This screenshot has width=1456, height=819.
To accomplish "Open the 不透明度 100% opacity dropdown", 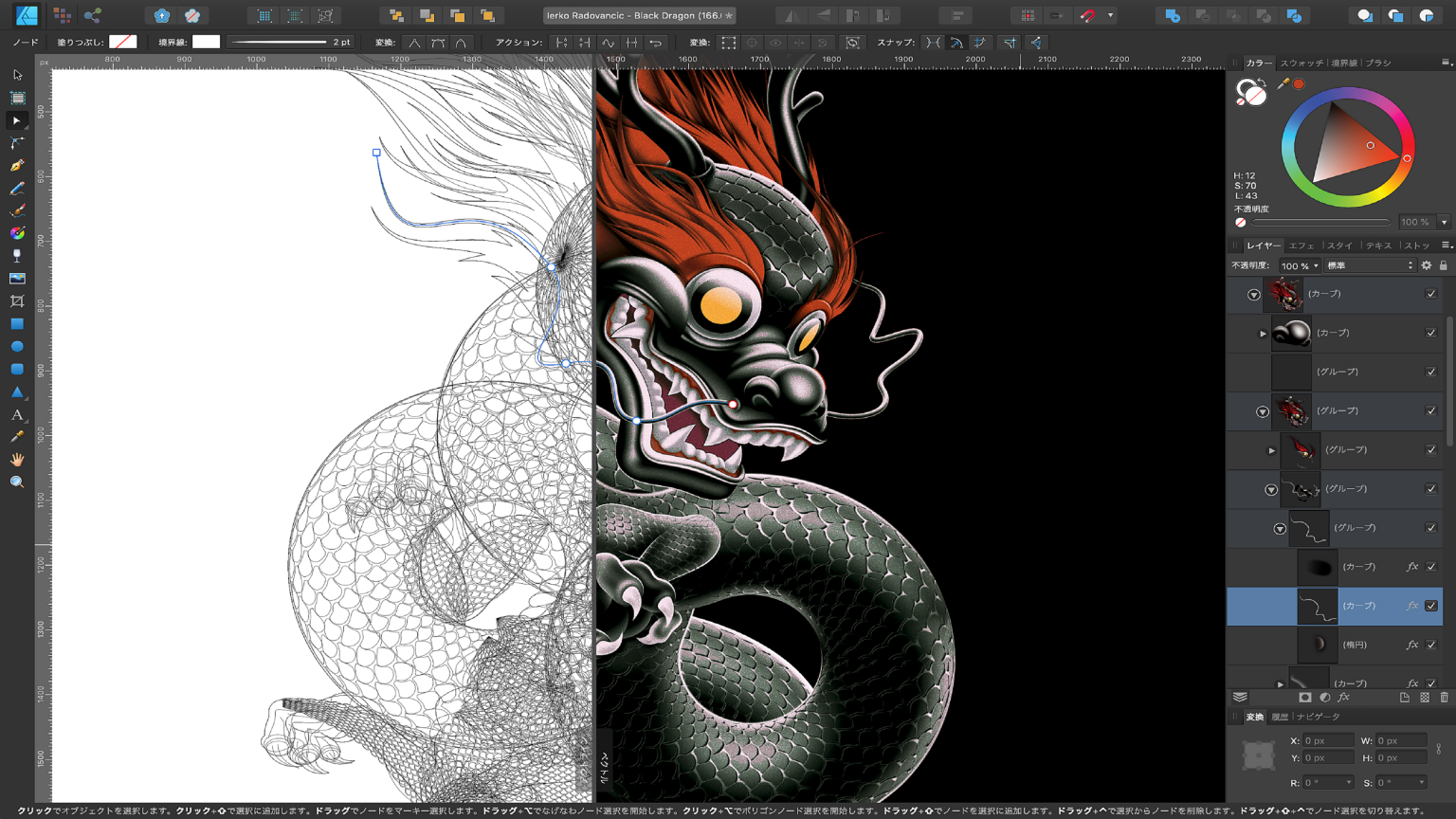I will tap(1300, 265).
